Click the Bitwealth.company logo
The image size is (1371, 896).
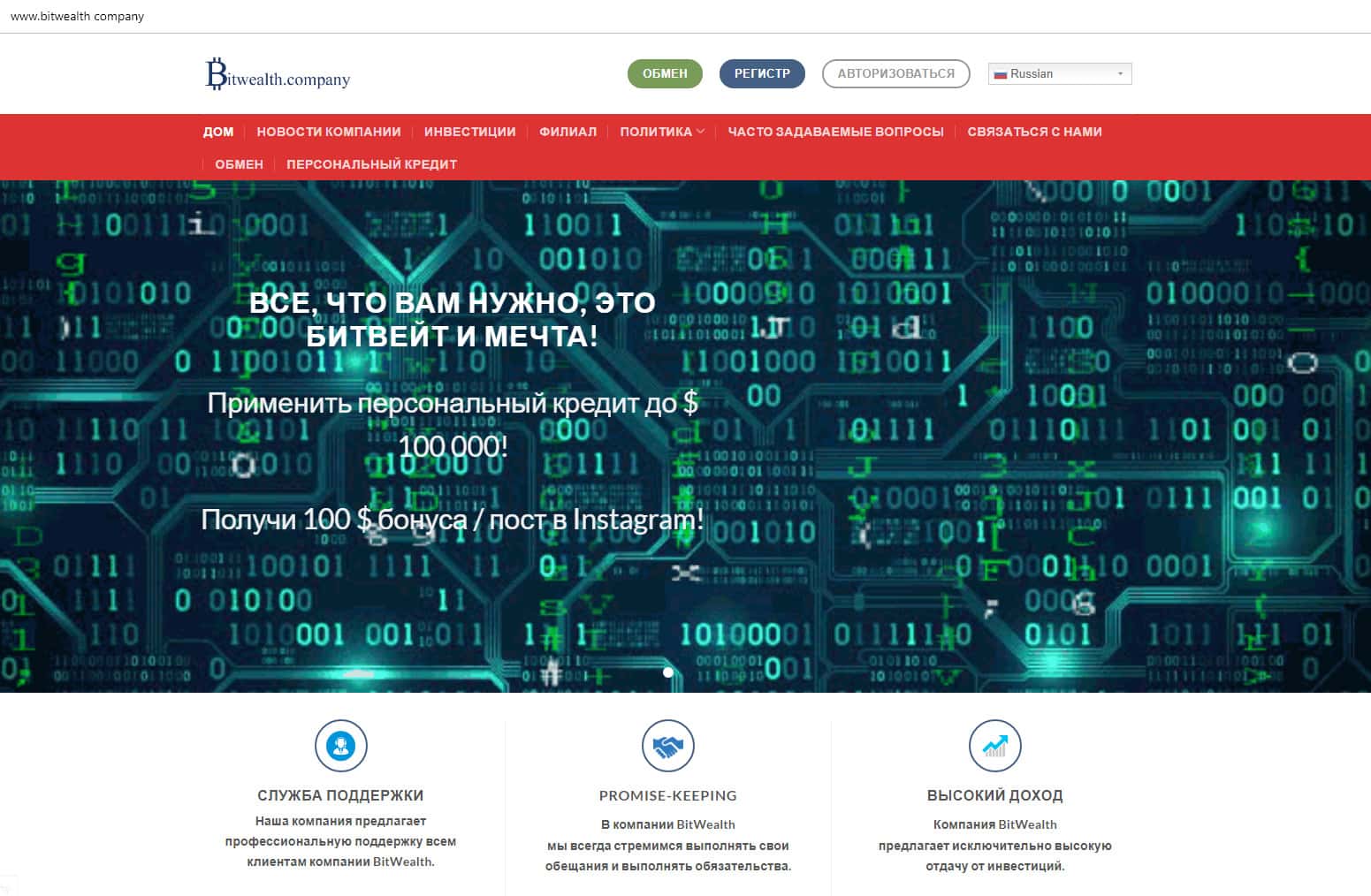[278, 74]
